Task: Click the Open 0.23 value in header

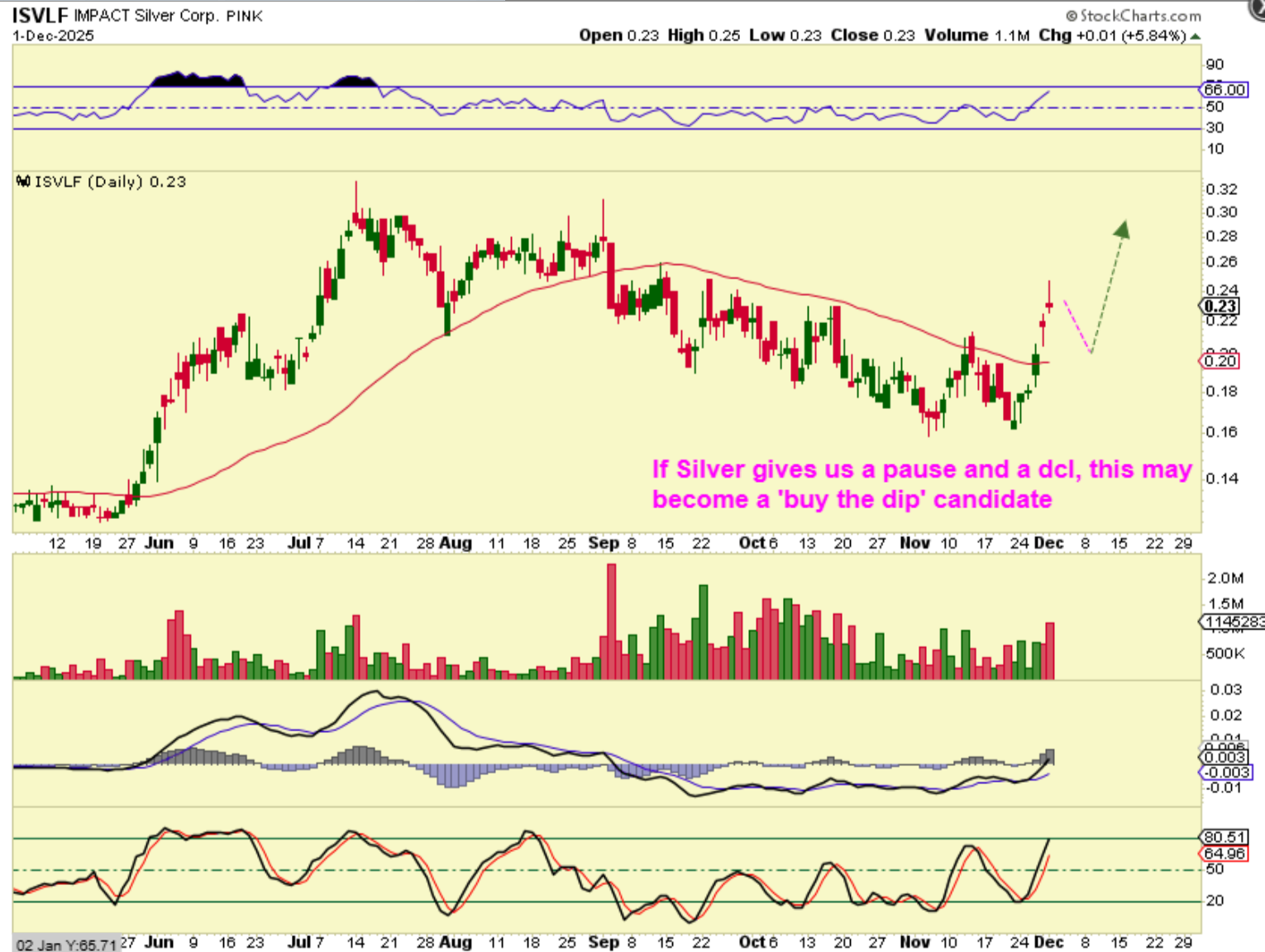Action: pos(618,36)
